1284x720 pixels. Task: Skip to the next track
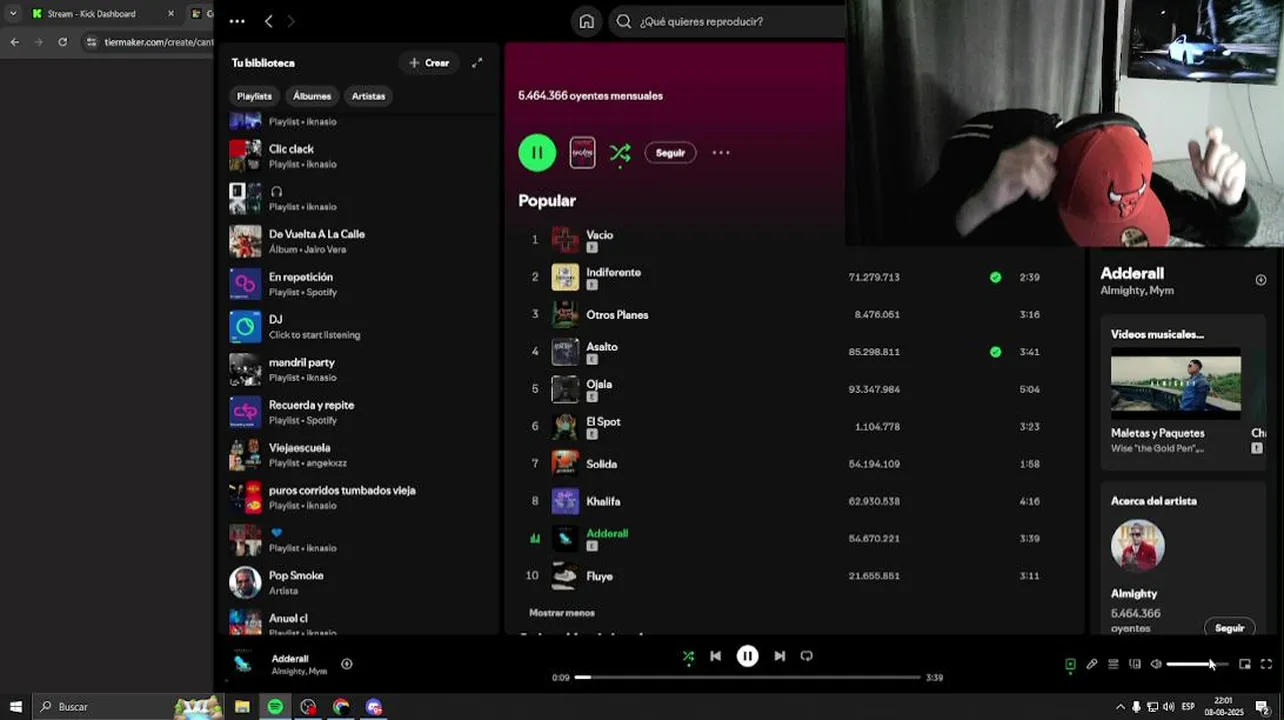779,656
